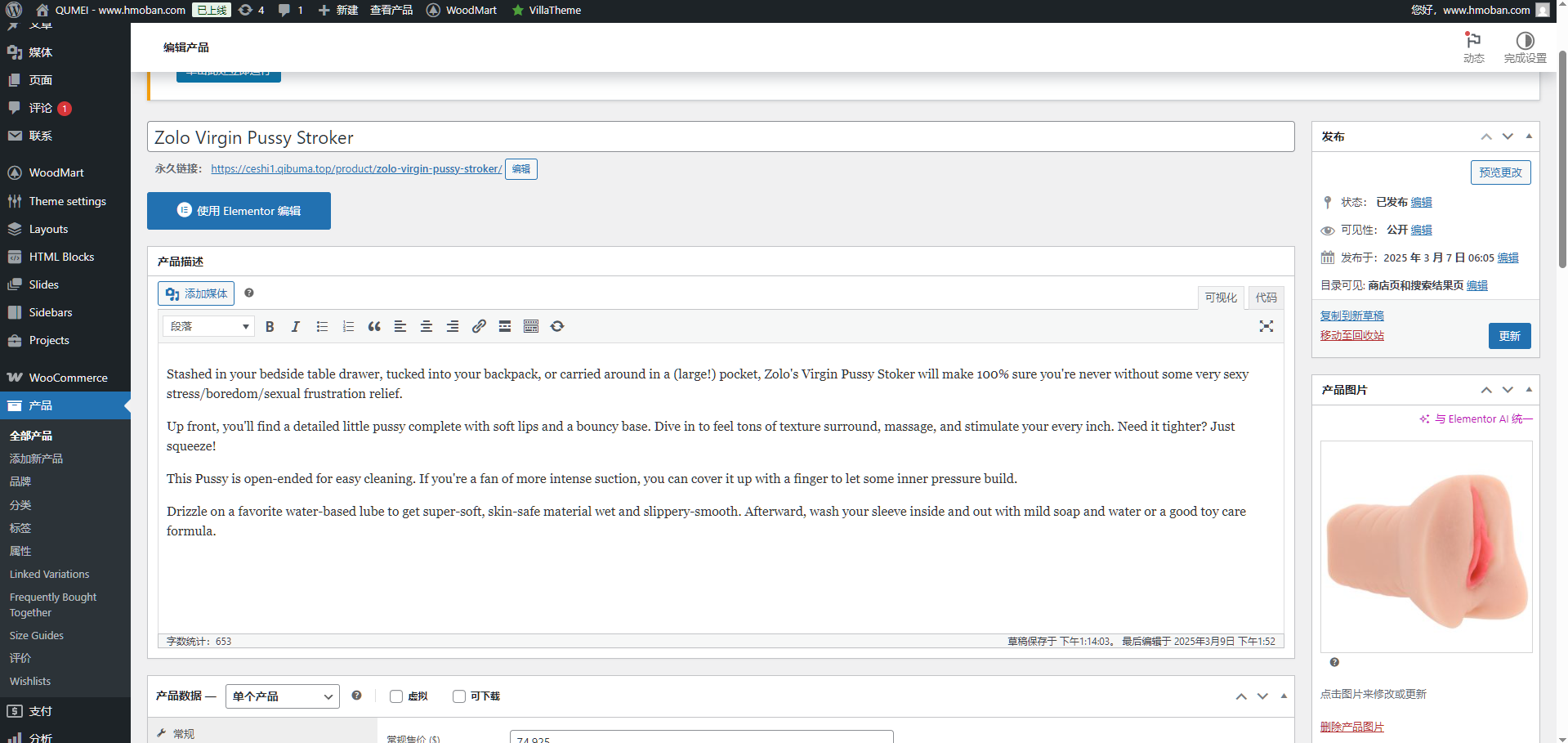
Task: Tick the Virtual (虚拟) checkbox
Action: tap(396, 696)
